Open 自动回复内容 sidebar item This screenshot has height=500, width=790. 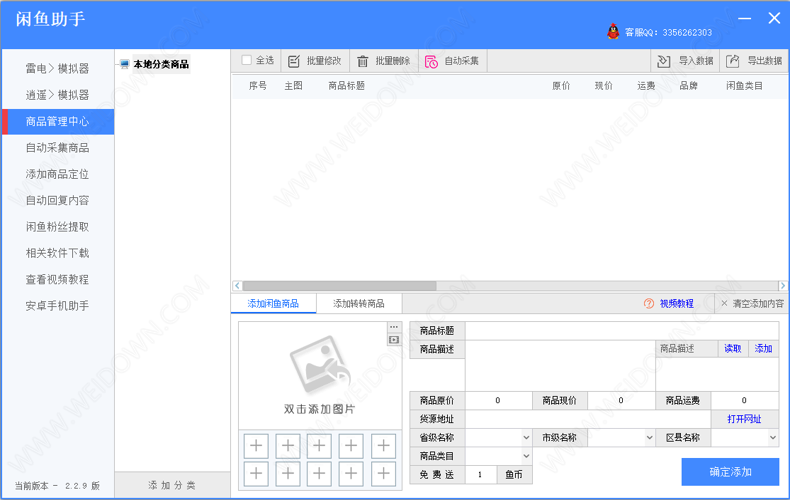[x=57, y=201]
